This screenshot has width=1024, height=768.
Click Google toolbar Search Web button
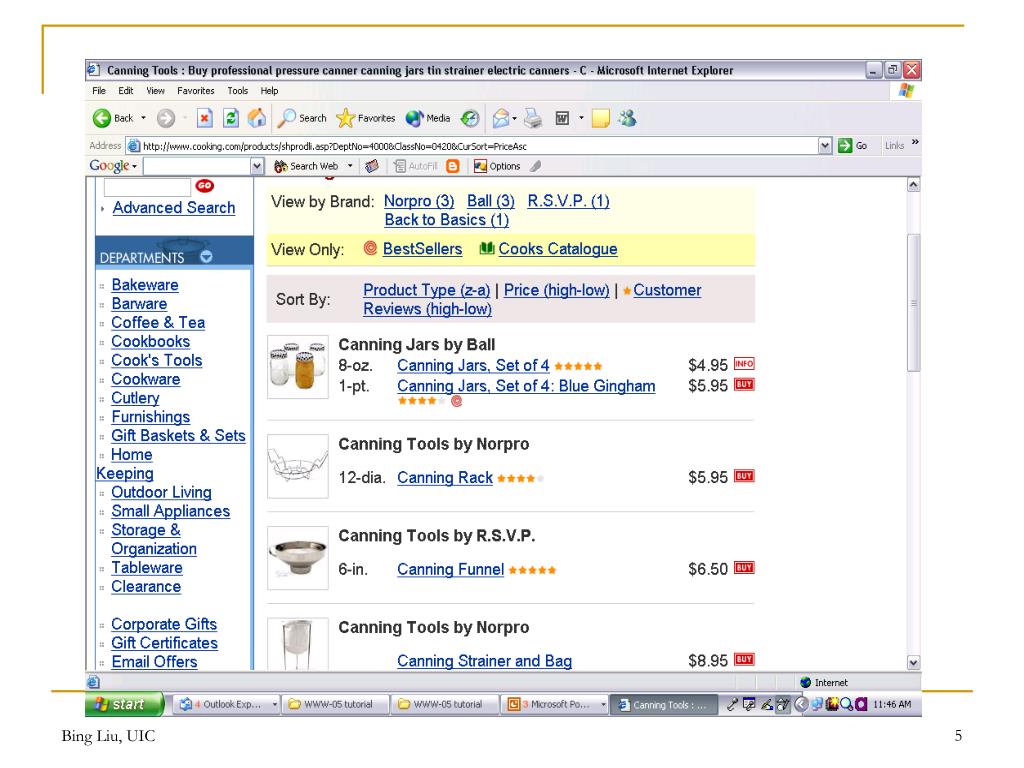(306, 167)
